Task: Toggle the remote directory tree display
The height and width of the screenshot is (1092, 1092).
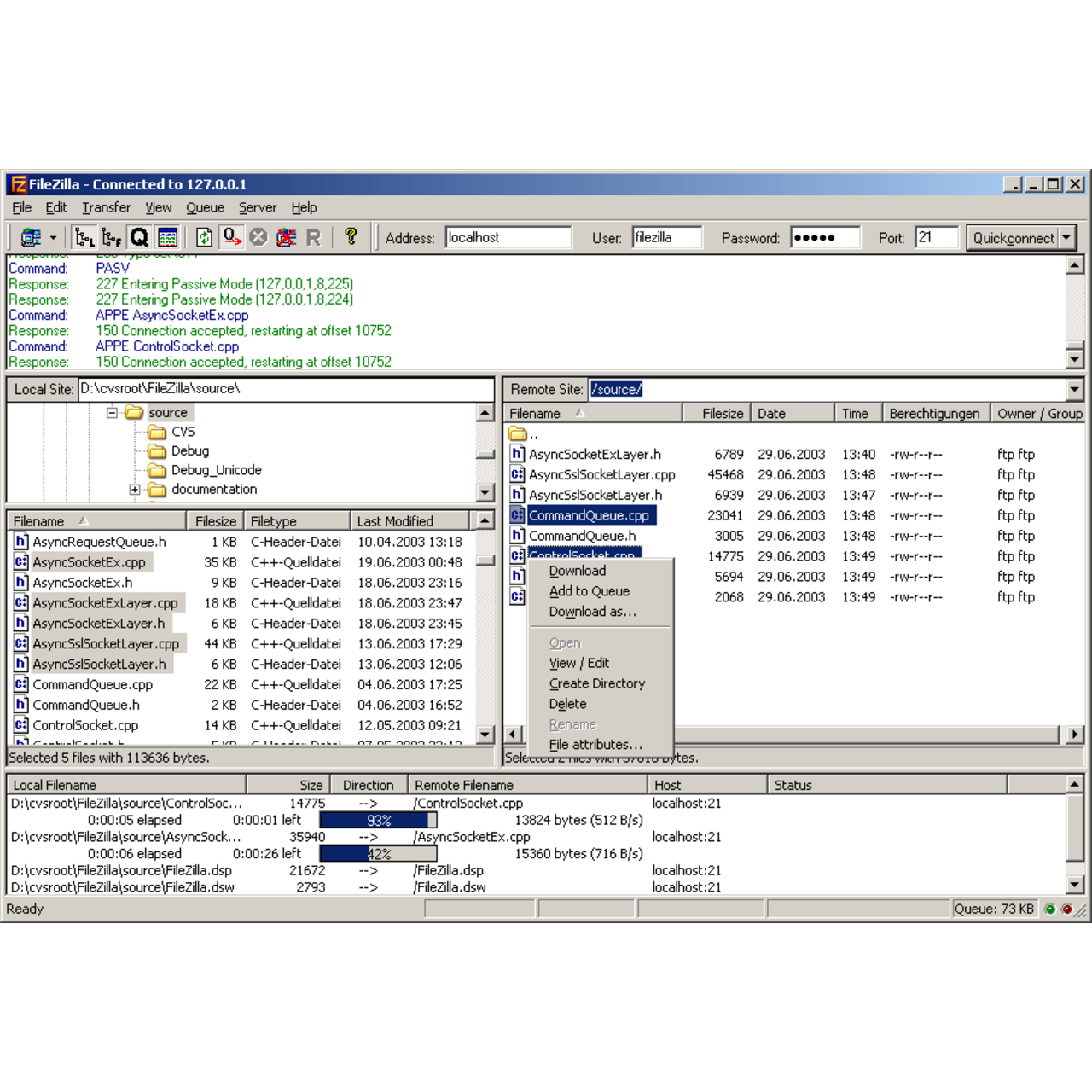Action: (112, 237)
